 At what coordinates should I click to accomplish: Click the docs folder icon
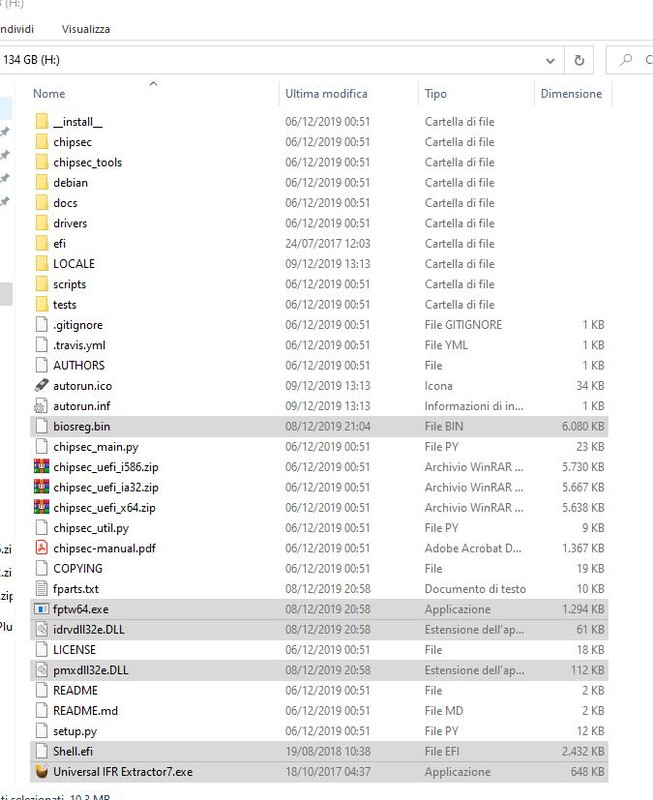[42, 203]
